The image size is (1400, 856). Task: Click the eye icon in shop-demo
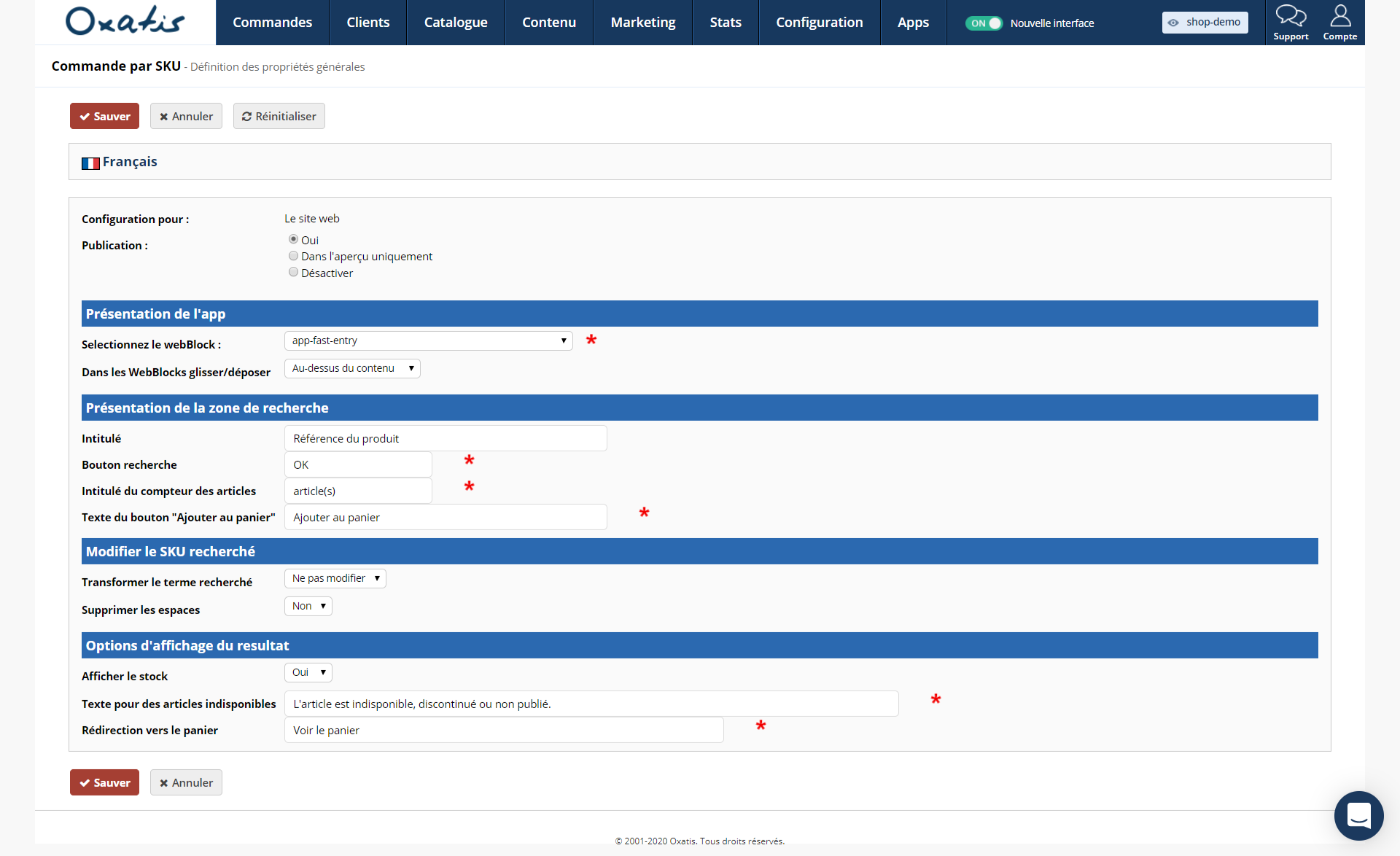1173,23
